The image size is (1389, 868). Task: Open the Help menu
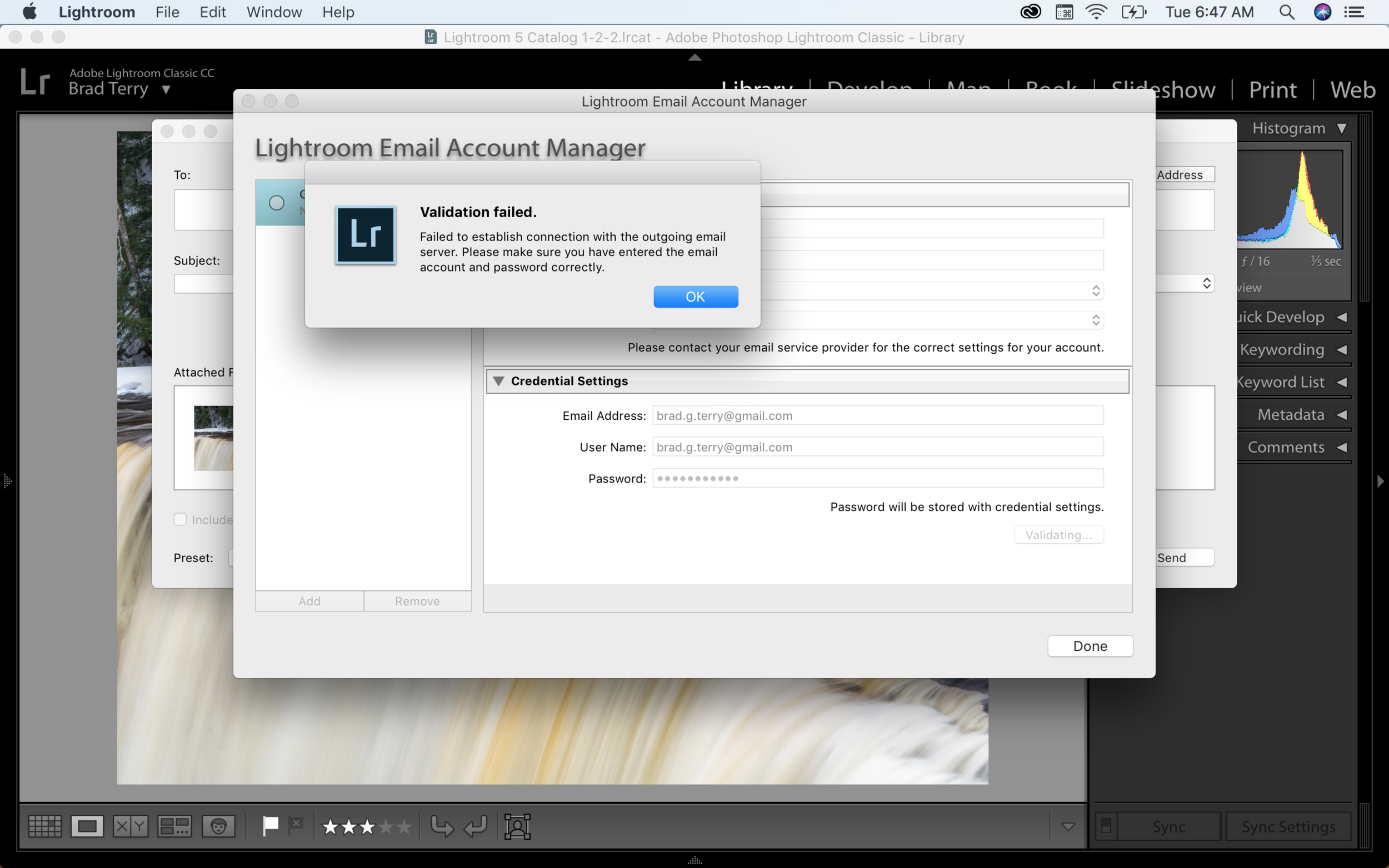[x=338, y=12]
